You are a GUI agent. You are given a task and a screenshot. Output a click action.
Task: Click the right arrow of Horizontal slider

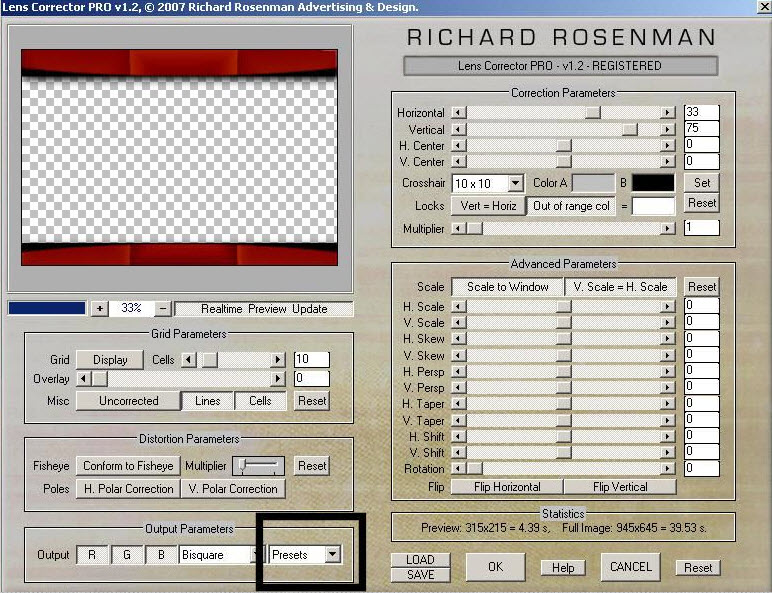click(x=667, y=113)
